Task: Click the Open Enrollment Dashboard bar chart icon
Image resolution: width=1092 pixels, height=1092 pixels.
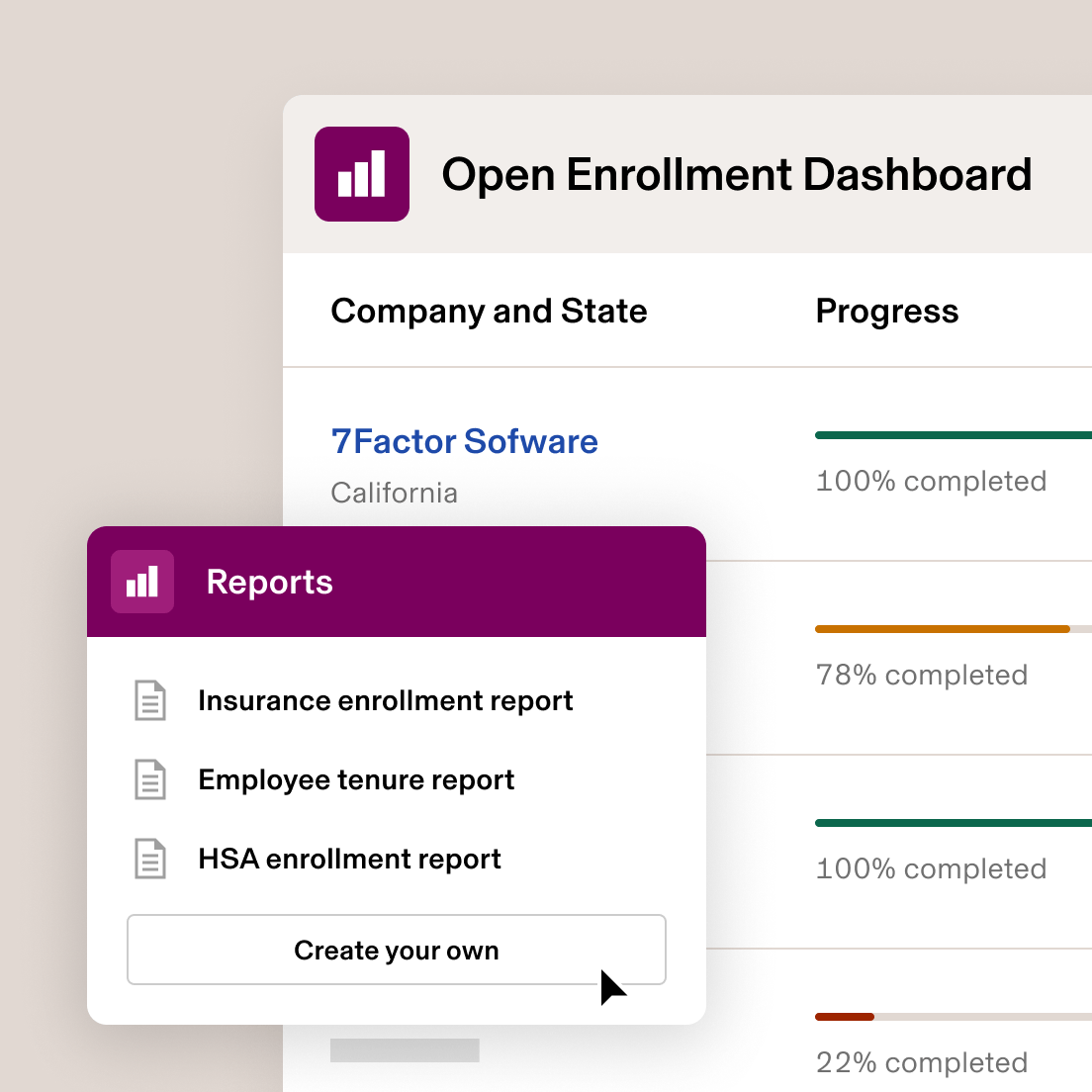Action: point(361,173)
